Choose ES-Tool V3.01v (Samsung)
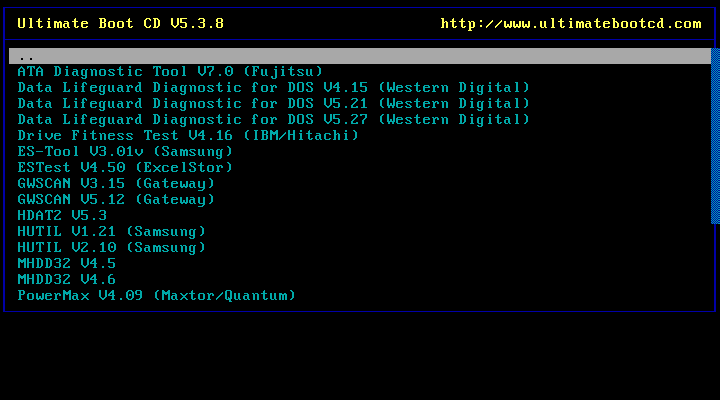This screenshot has height=400, width=720. (x=125, y=152)
